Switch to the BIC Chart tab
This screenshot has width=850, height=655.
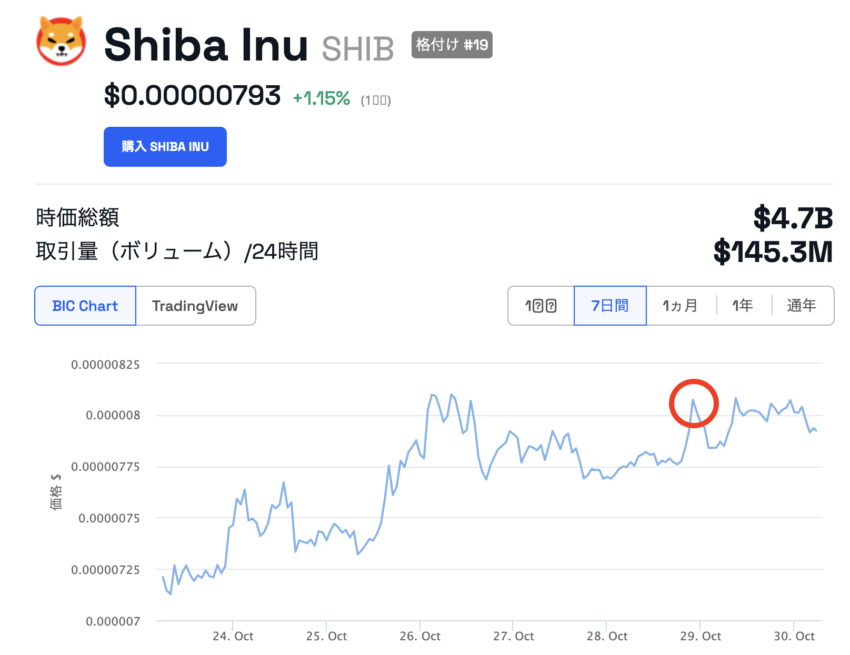coord(85,306)
